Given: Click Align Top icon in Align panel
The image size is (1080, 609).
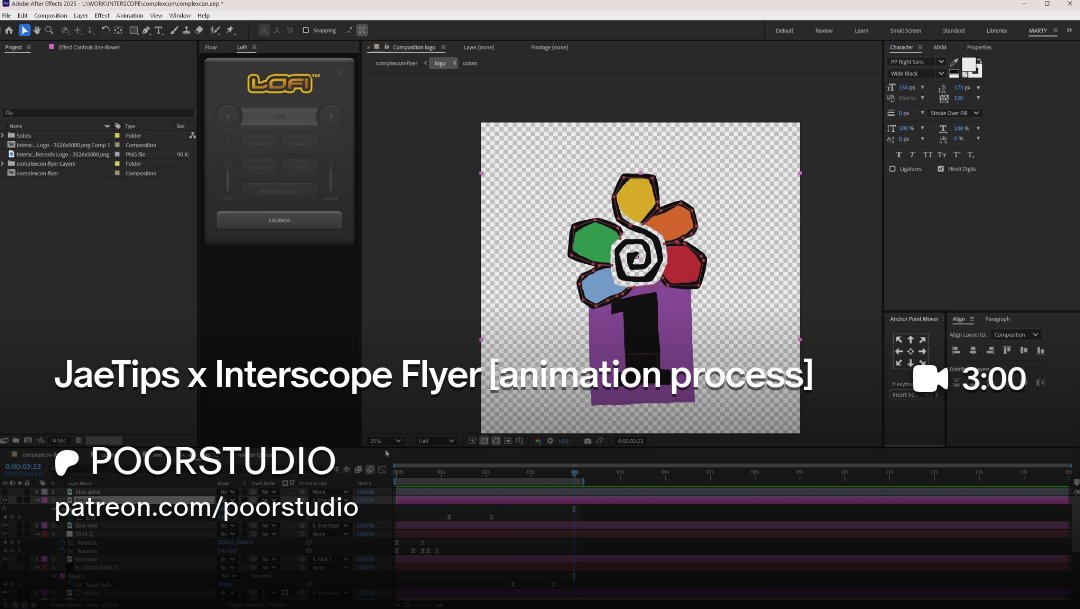Looking at the screenshot, I should tap(1006, 351).
